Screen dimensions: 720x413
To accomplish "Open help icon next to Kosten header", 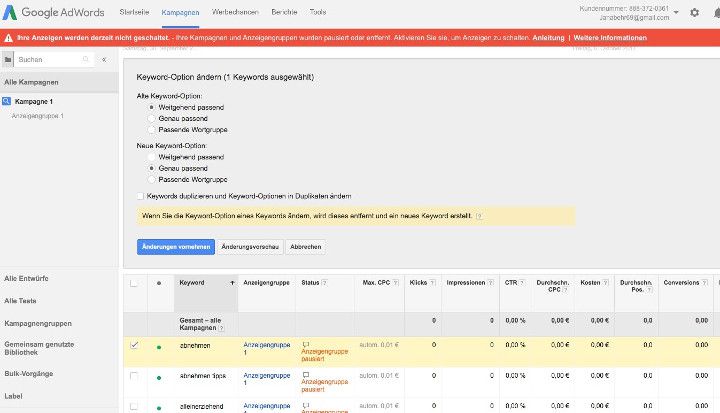I will point(605,283).
